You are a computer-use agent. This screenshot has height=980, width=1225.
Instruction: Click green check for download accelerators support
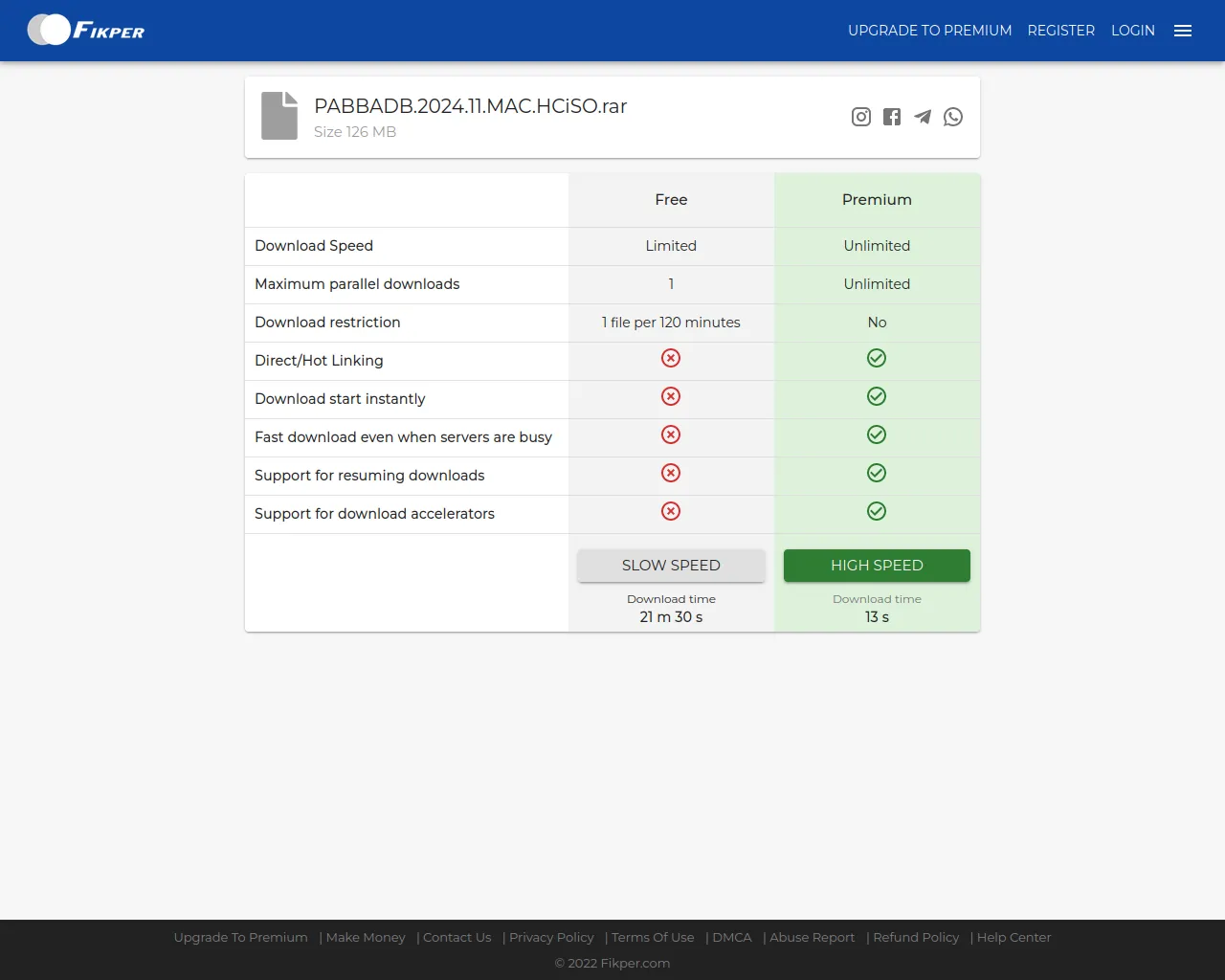pyautogui.click(x=877, y=511)
